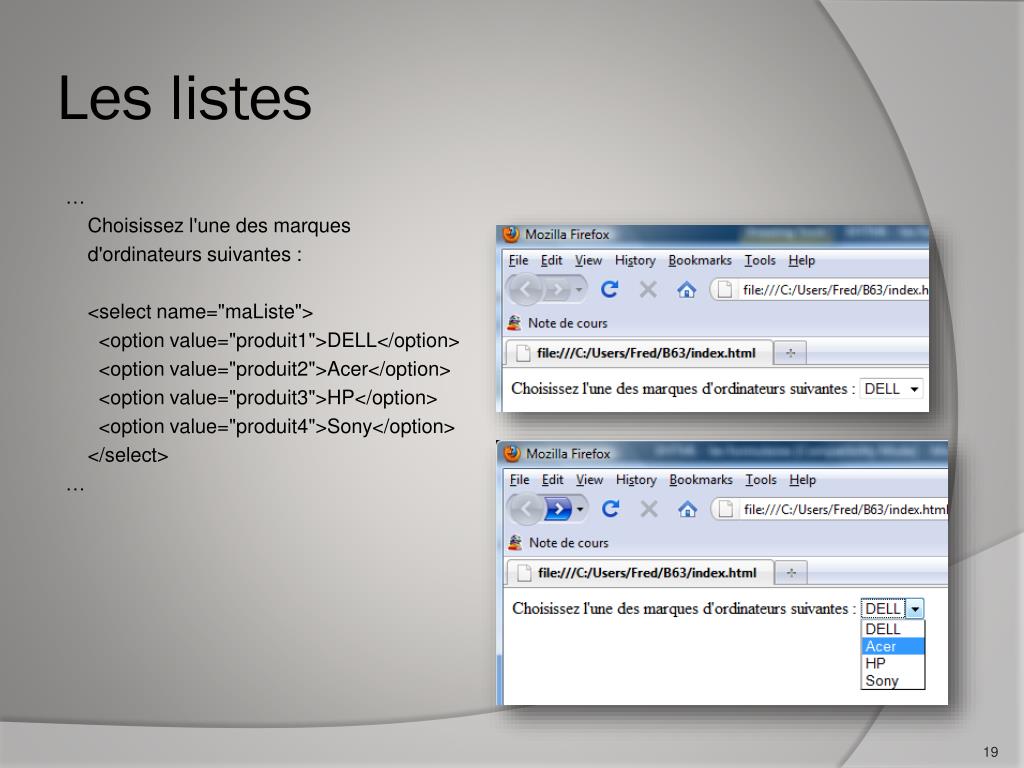1024x768 pixels.
Task: Open View menu in lower Firefox window
Action: tap(589, 479)
